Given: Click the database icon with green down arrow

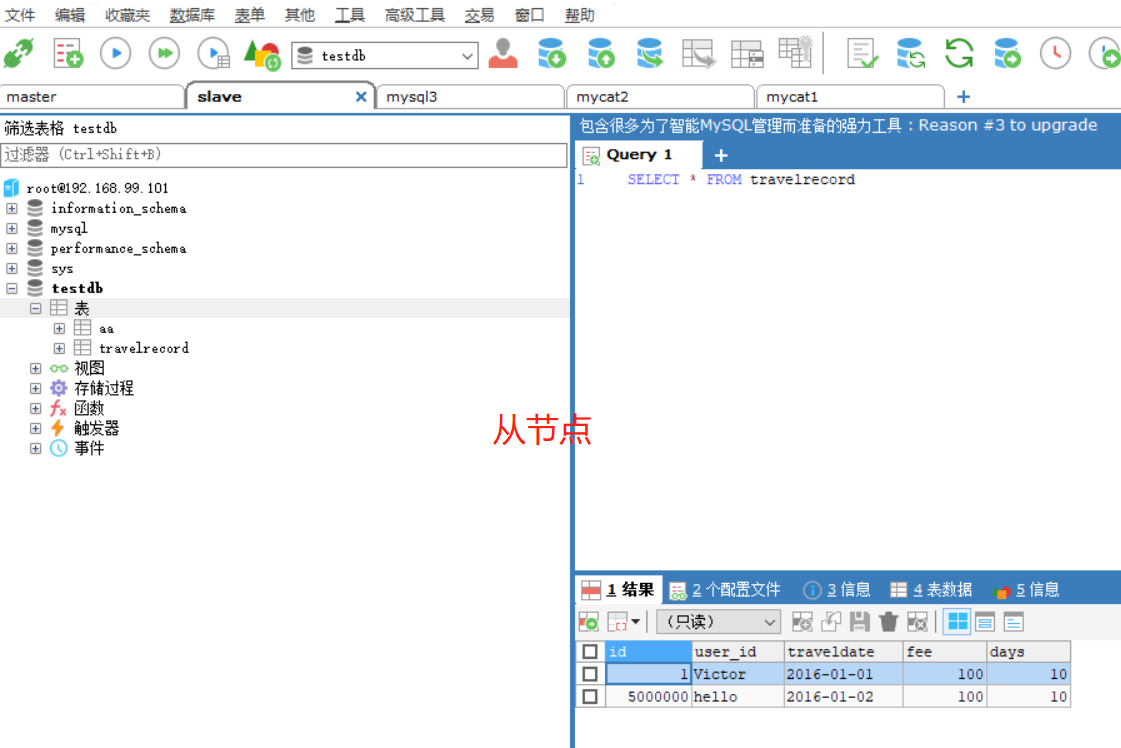Looking at the screenshot, I should [551, 54].
